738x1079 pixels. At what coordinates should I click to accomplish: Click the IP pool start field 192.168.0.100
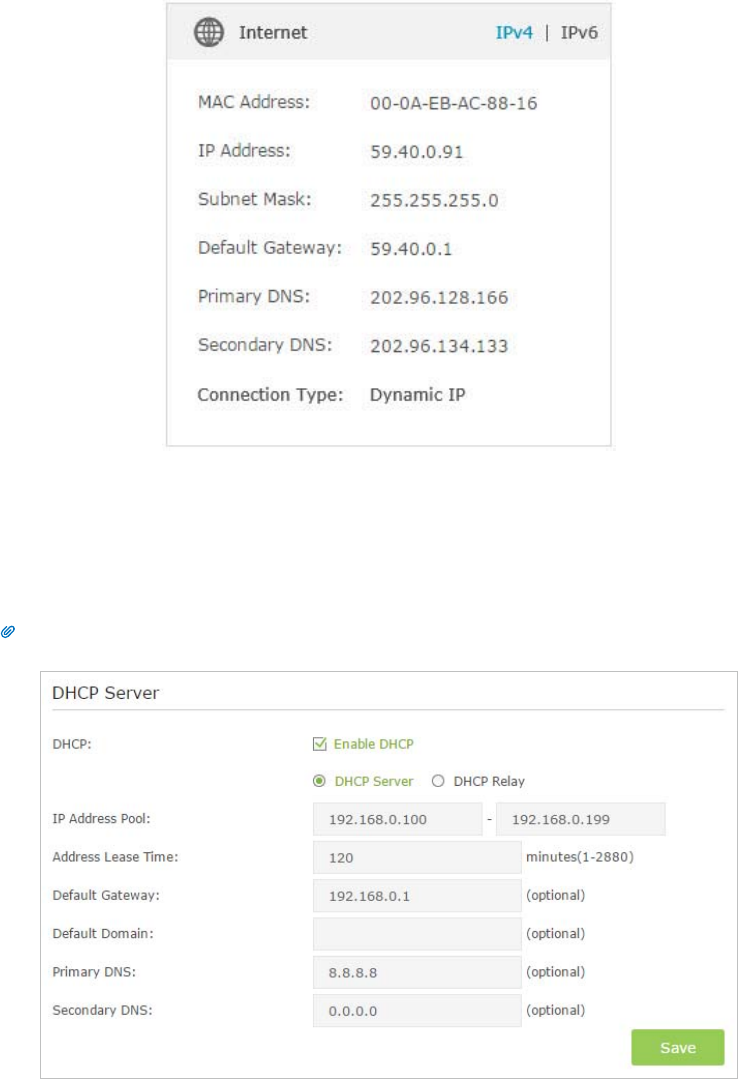[x=397, y=819]
